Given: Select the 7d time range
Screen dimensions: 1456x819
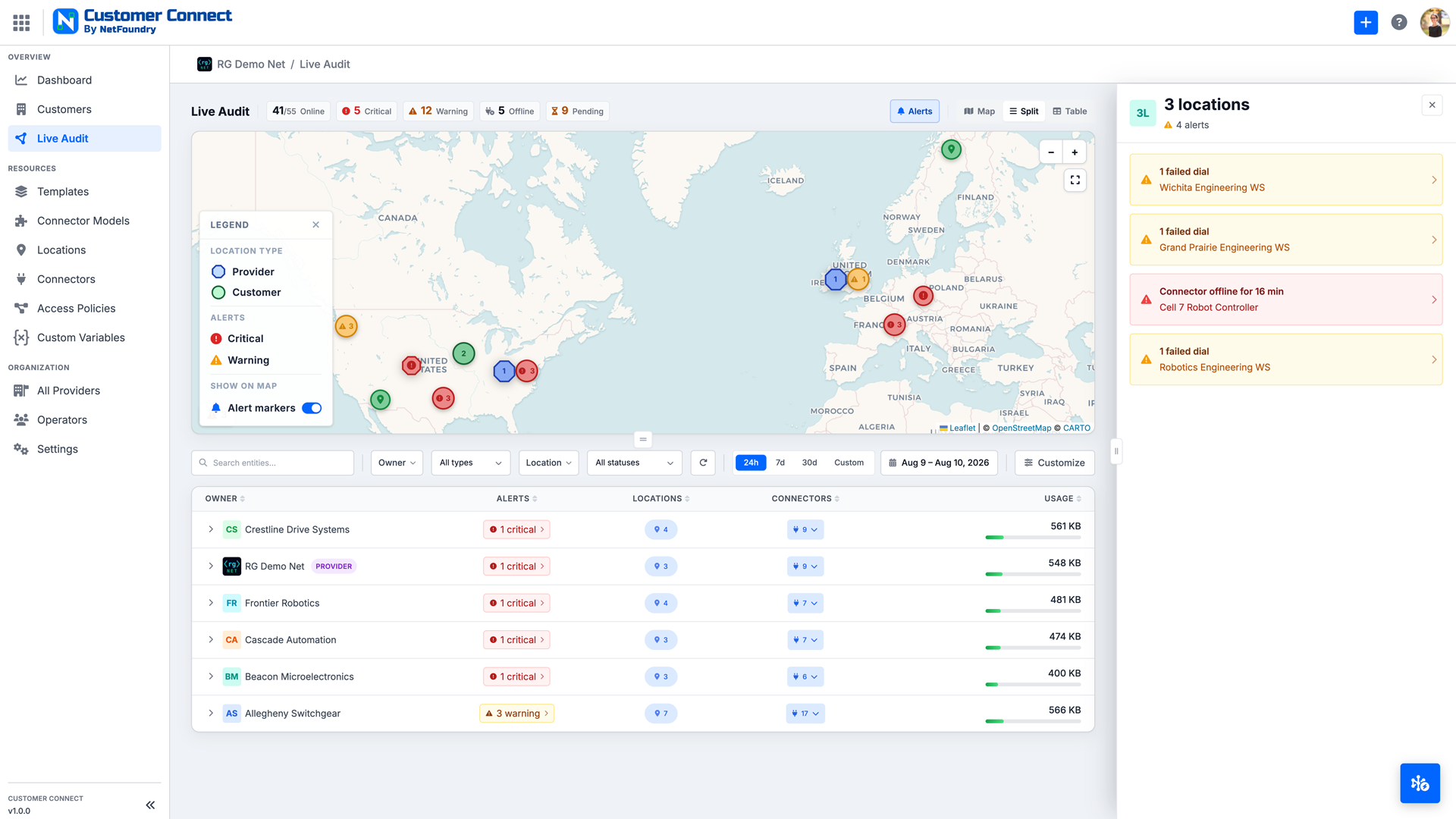Looking at the screenshot, I should pos(780,463).
